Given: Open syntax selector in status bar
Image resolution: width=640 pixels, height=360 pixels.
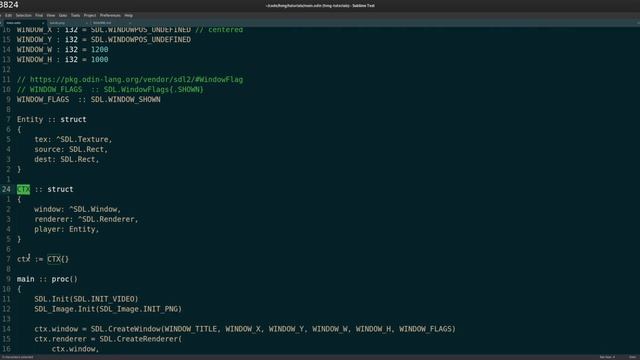Looking at the screenshot, I should click(632, 357).
